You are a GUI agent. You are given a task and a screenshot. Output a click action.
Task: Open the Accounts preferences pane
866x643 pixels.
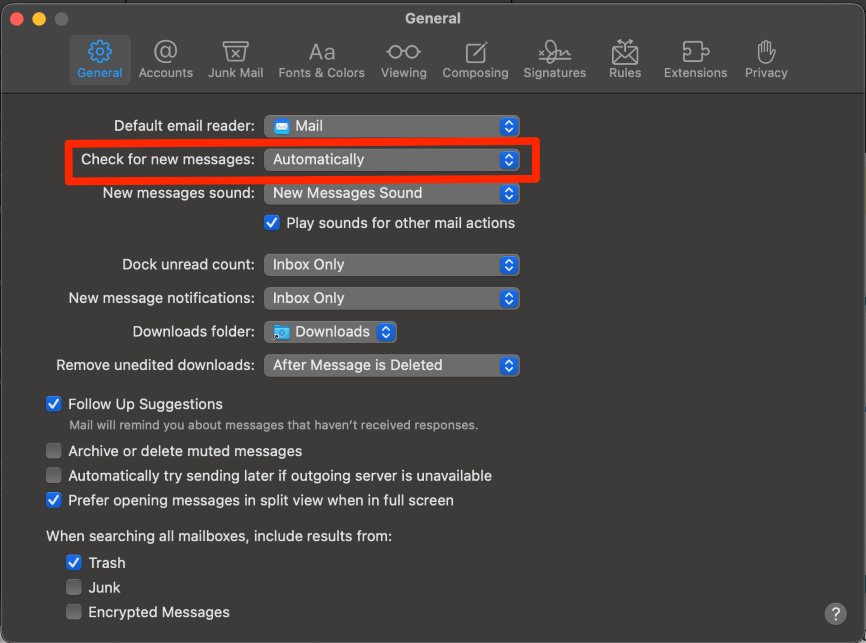pyautogui.click(x=166, y=60)
